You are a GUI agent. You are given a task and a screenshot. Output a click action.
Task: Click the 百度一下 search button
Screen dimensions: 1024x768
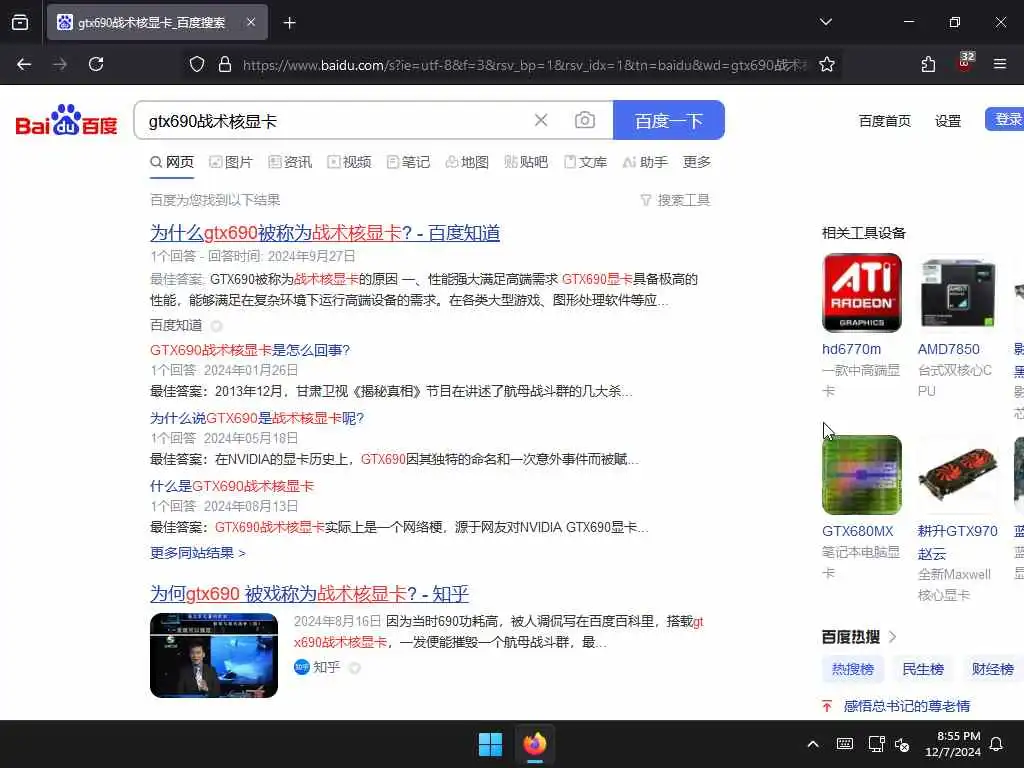click(669, 120)
